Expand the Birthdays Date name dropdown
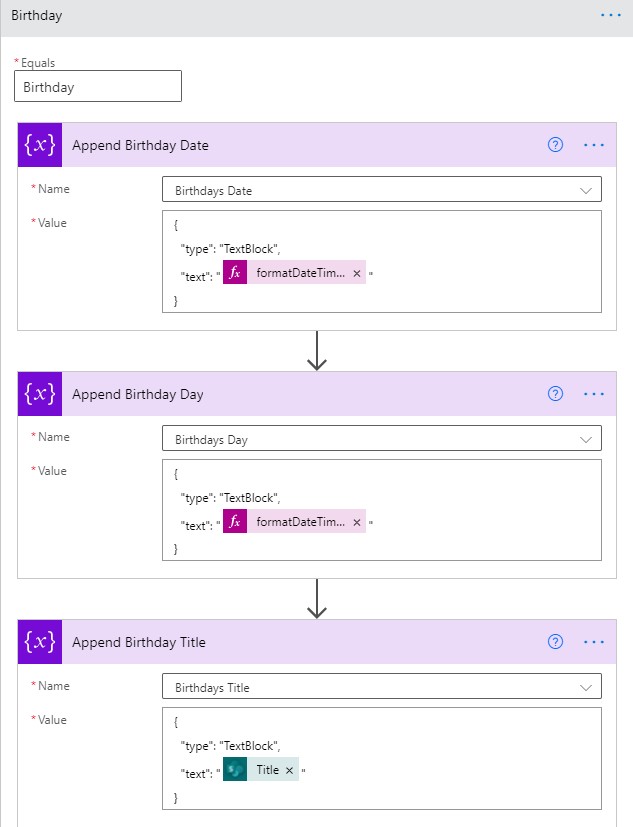Screen dimensions: 633x827 586,190
